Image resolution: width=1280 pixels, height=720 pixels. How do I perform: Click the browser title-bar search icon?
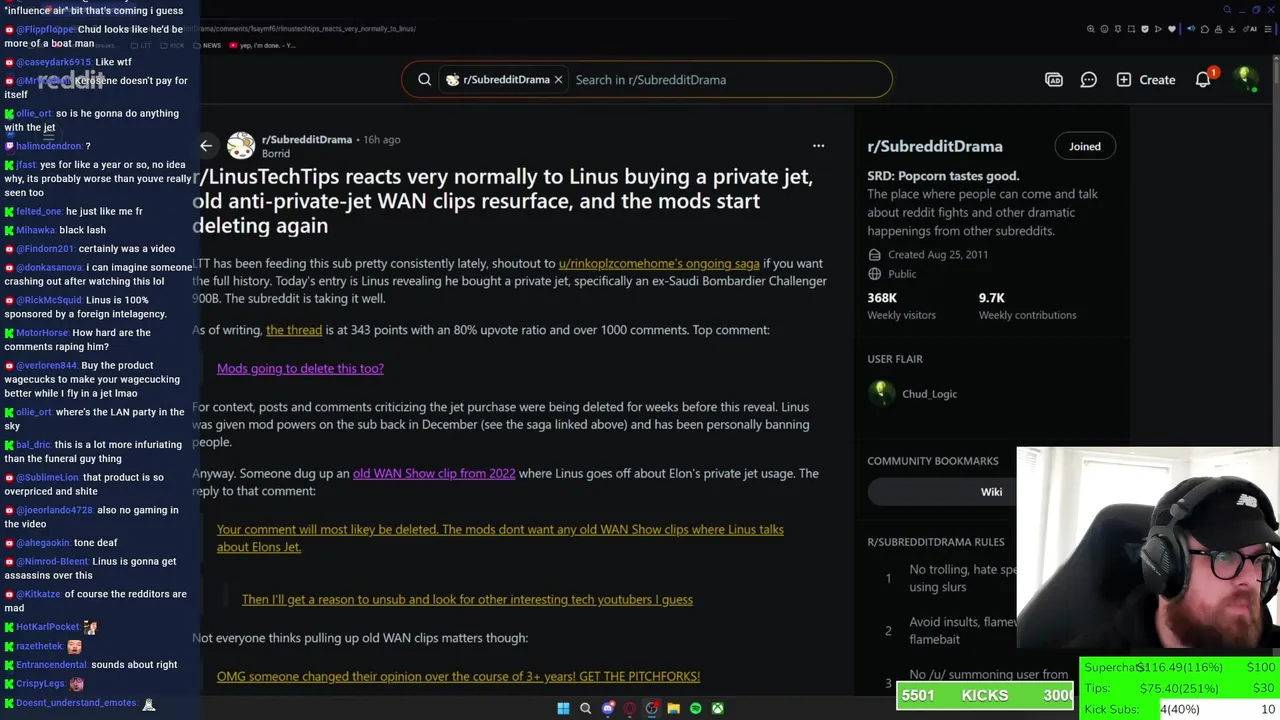click(1227, 10)
